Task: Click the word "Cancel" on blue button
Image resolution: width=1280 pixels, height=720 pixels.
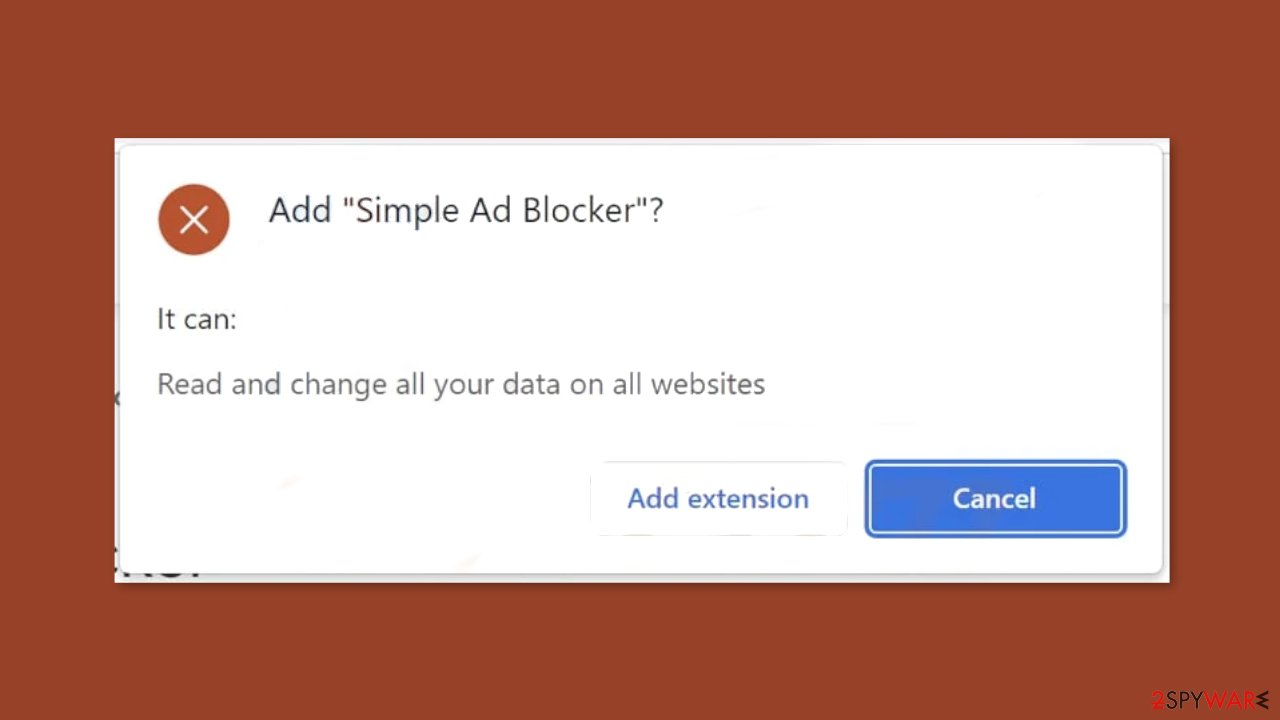Action: tap(994, 498)
